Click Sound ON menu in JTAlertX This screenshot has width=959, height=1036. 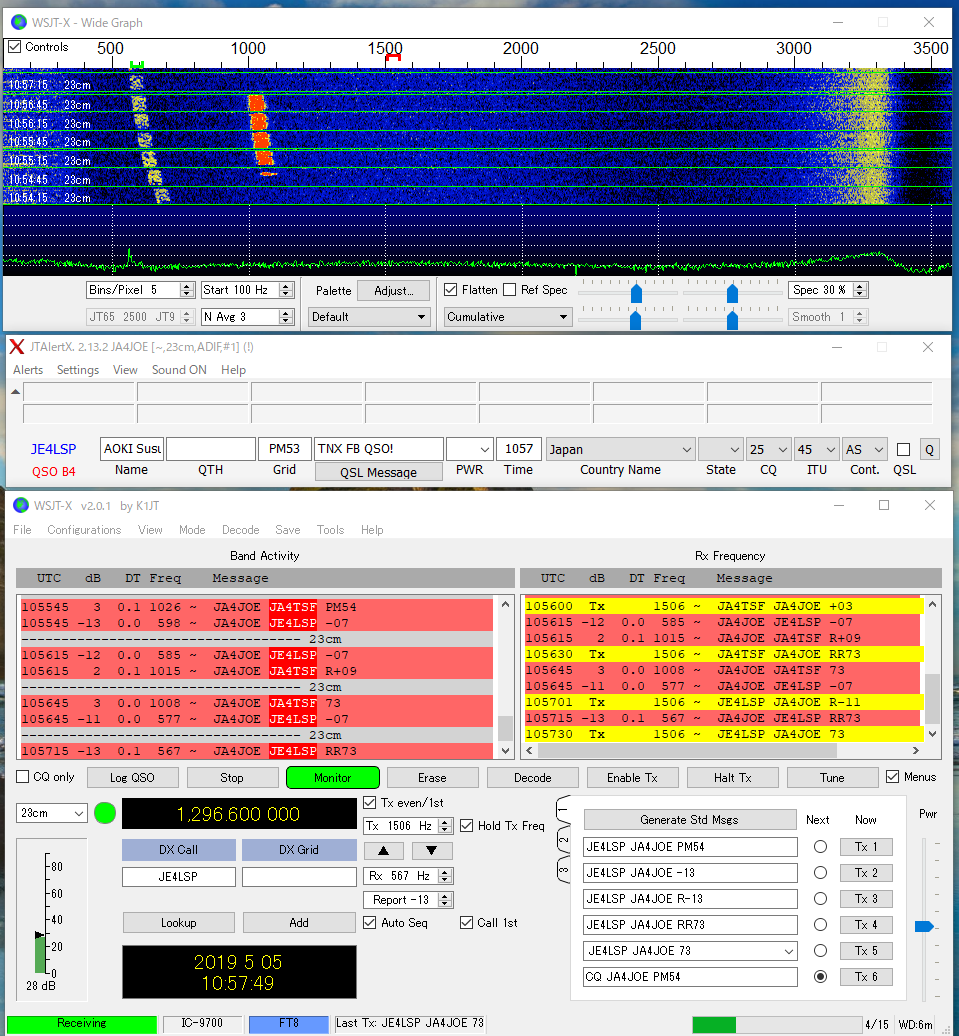(x=179, y=370)
